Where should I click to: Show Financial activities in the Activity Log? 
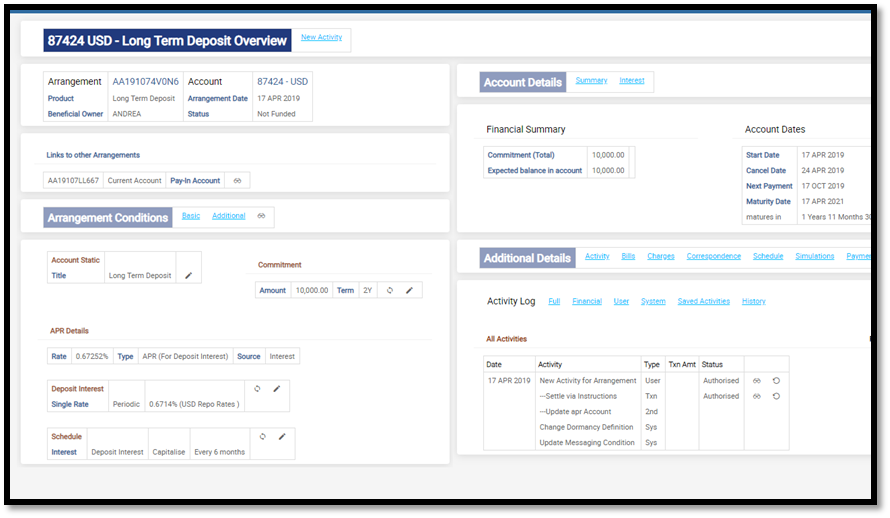click(587, 301)
